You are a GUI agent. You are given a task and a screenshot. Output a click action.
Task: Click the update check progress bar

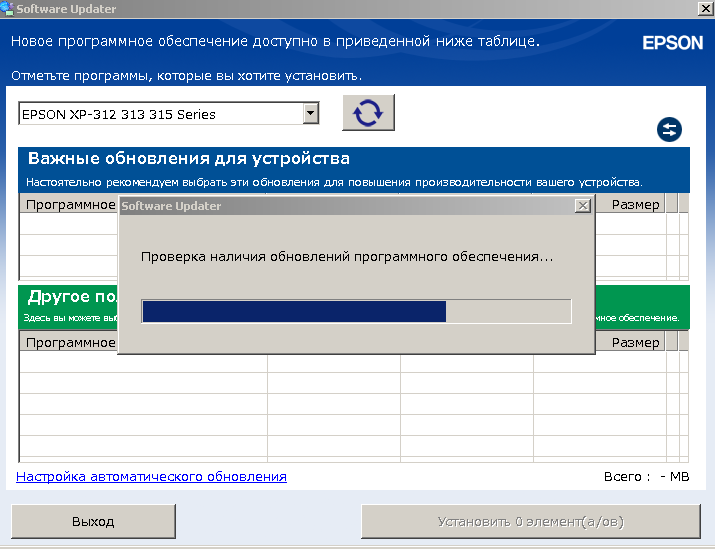[356, 311]
